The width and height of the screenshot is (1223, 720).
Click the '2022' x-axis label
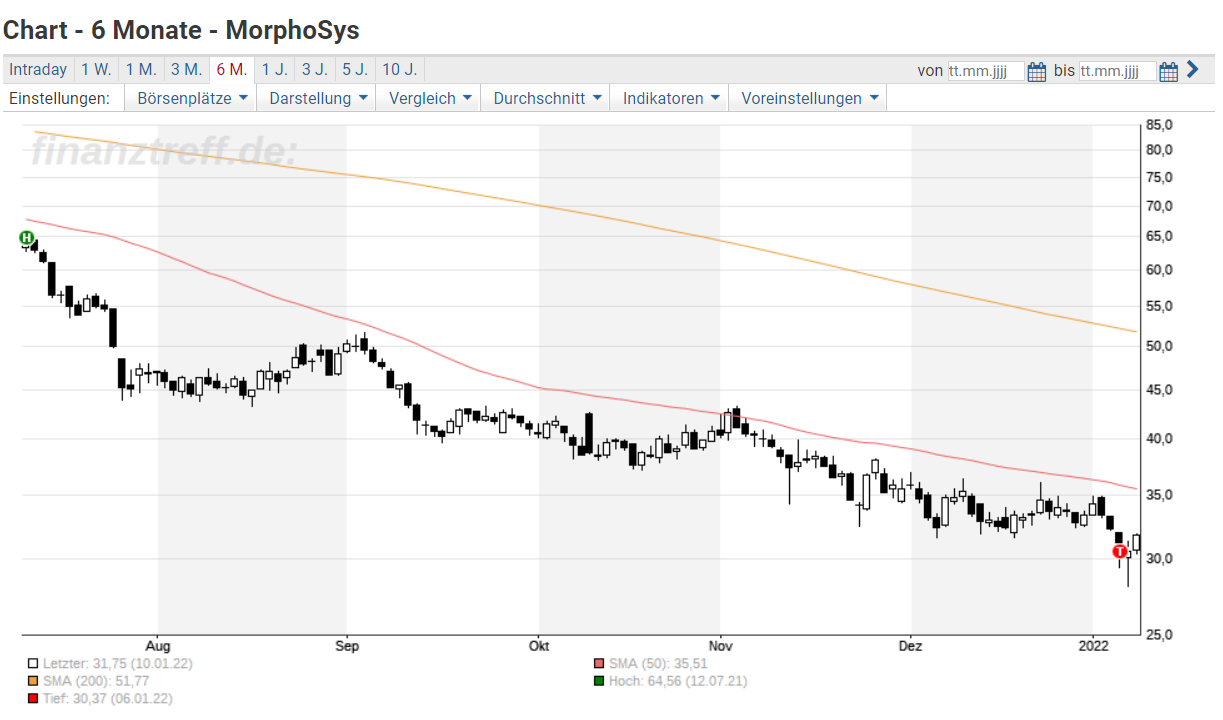pos(1093,644)
